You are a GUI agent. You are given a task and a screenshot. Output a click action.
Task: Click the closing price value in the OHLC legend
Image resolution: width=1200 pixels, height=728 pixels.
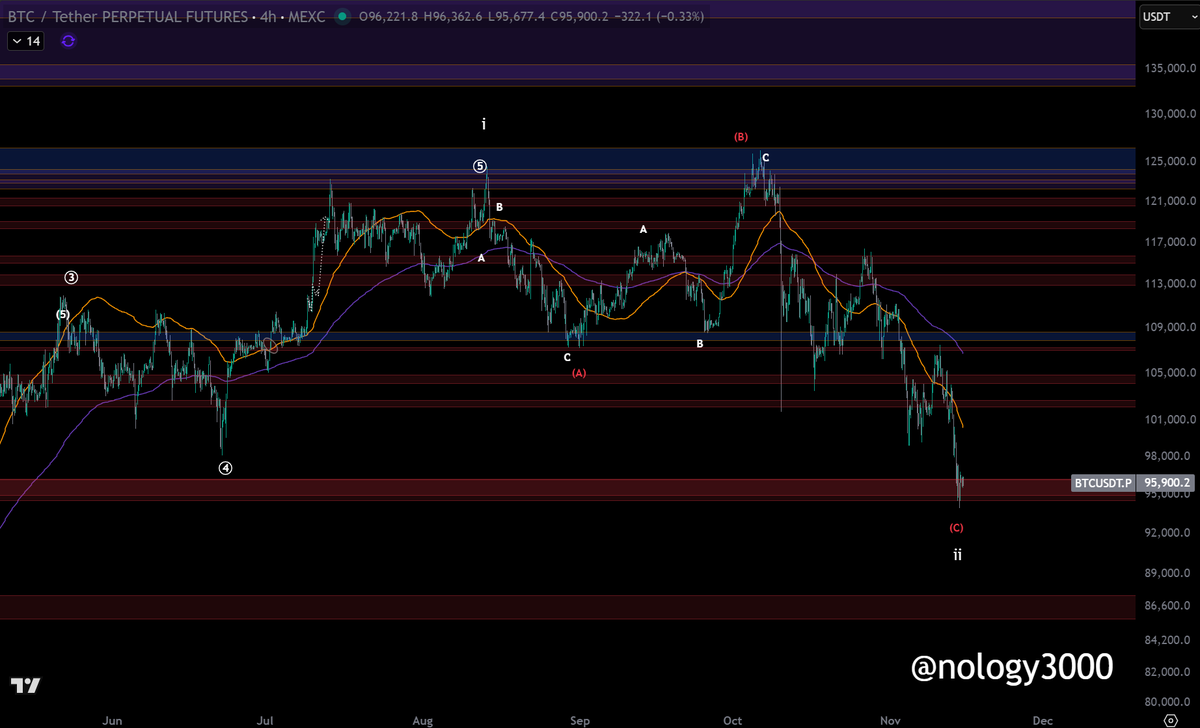577,16
